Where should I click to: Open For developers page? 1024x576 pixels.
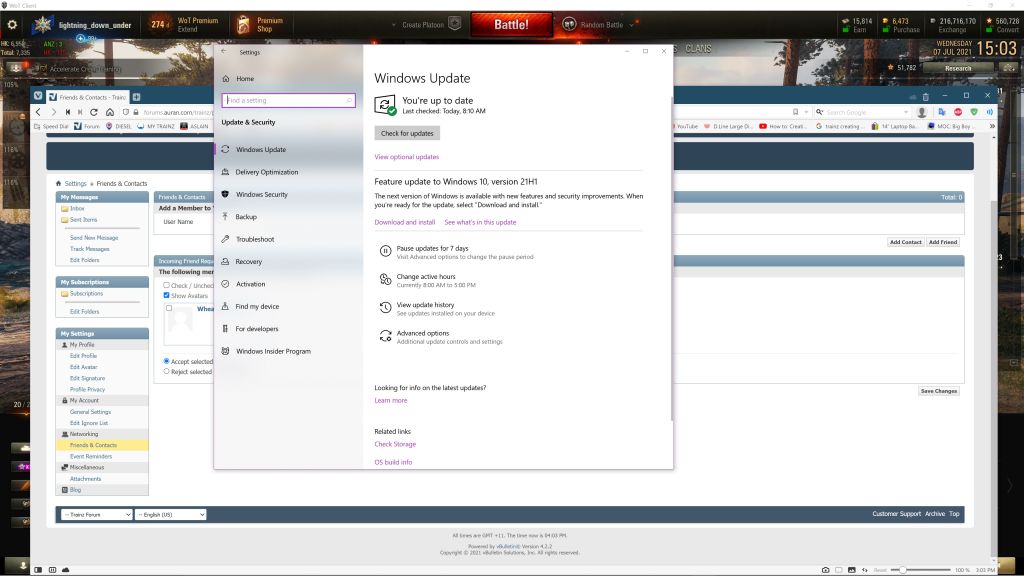(257, 328)
